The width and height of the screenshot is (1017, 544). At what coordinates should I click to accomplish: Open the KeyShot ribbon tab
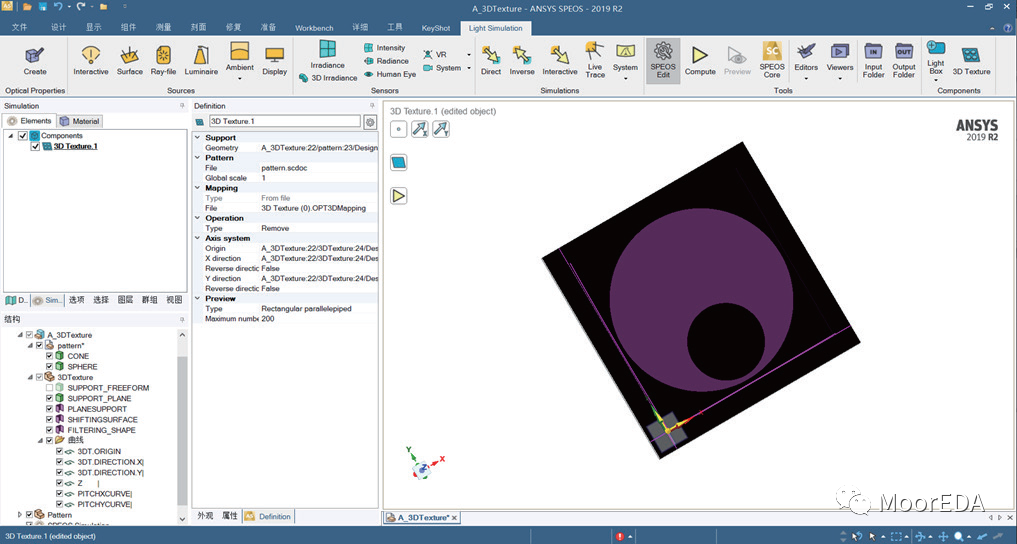pos(436,28)
